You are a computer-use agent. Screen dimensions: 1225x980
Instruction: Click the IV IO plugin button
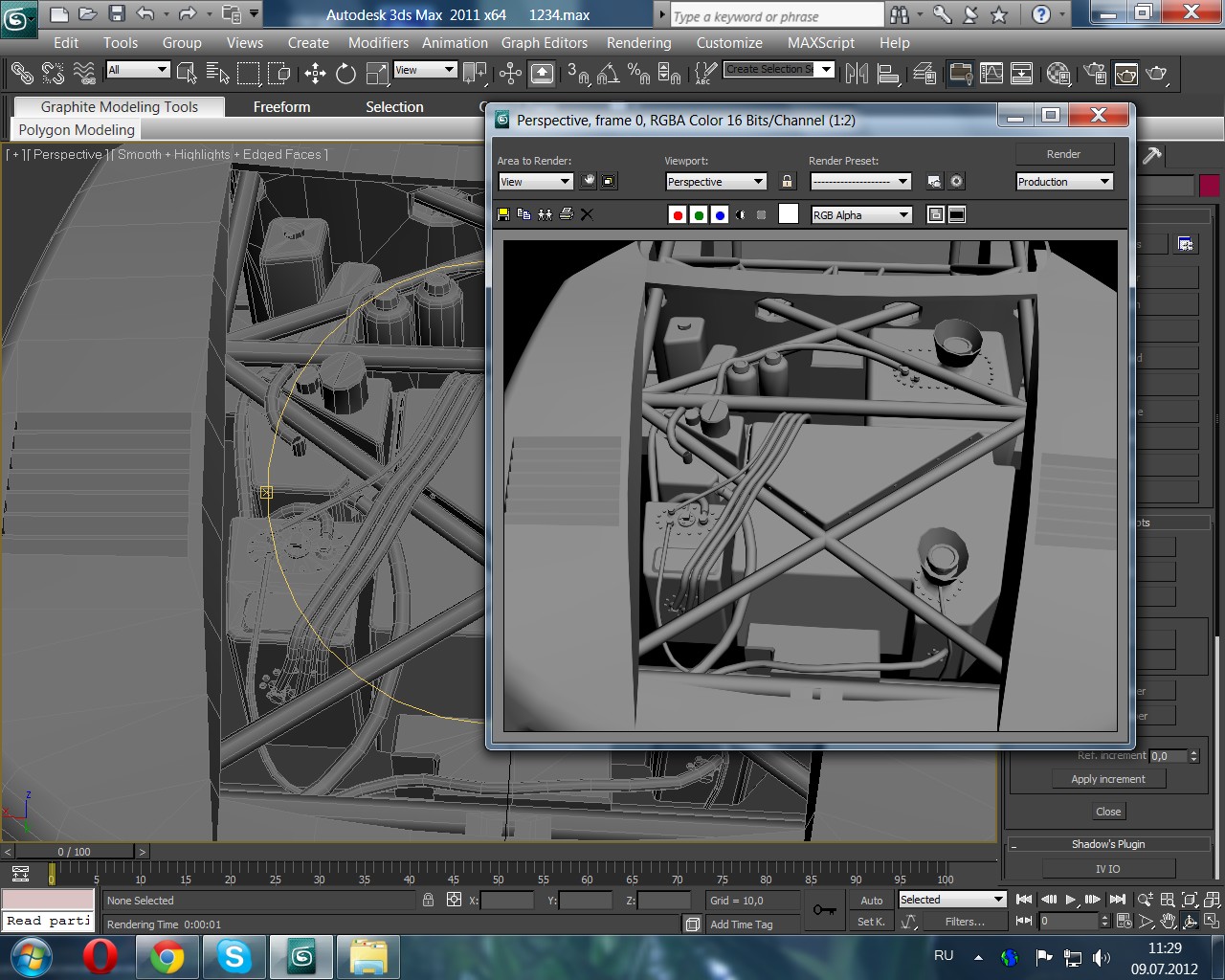(1108, 868)
